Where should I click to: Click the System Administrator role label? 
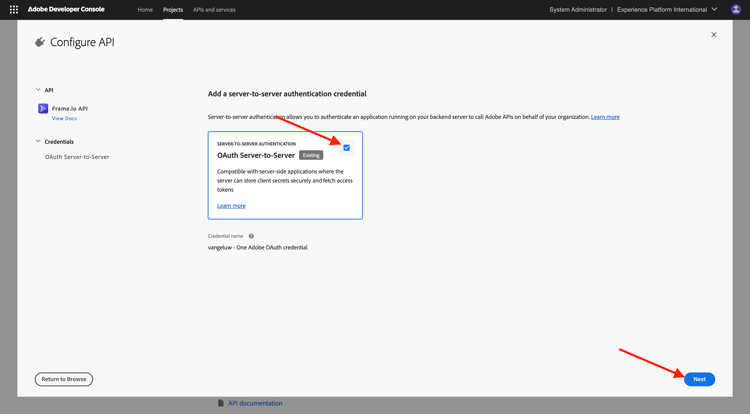click(578, 10)
